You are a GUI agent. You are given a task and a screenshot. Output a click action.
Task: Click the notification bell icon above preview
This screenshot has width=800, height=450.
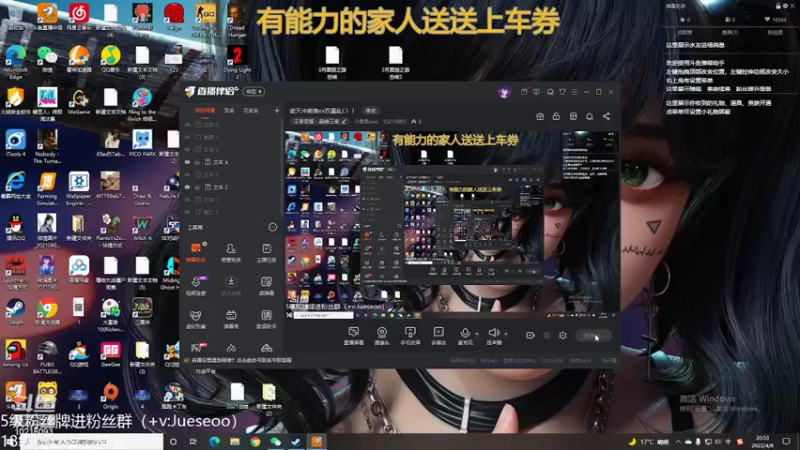click(x=589, y=116)
